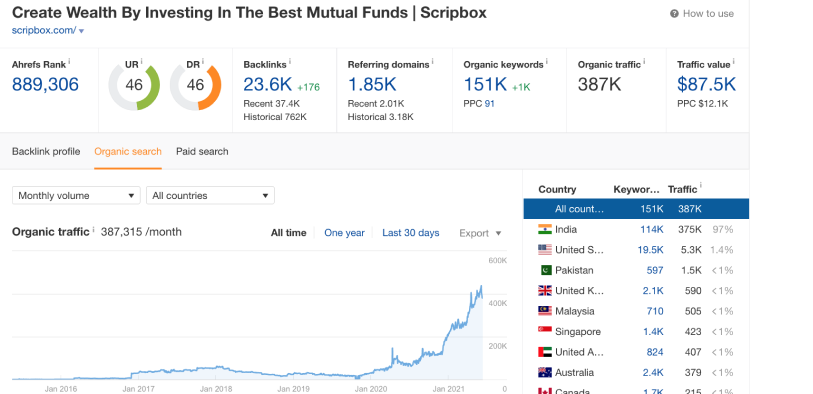Select the One year range
The height and width of the screenshot is (394, 813).
click(x=344, y=233)
